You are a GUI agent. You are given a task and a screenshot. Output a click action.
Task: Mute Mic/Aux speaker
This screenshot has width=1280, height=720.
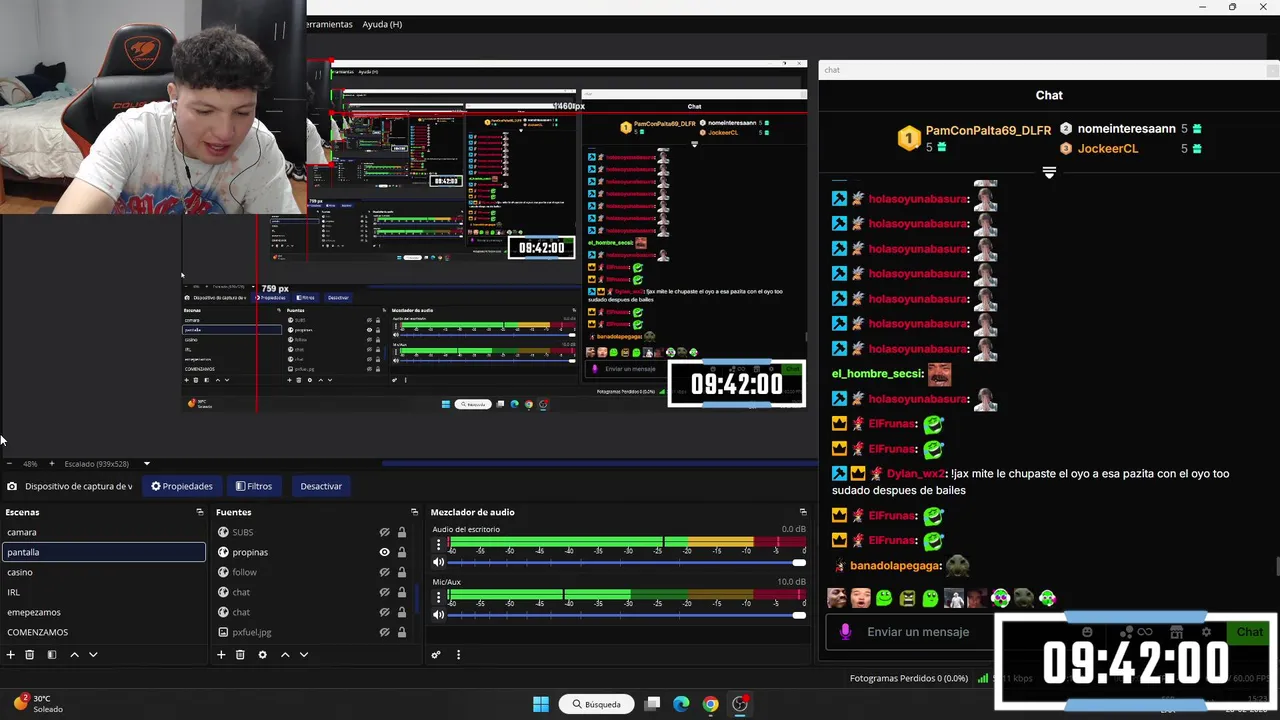438,615
